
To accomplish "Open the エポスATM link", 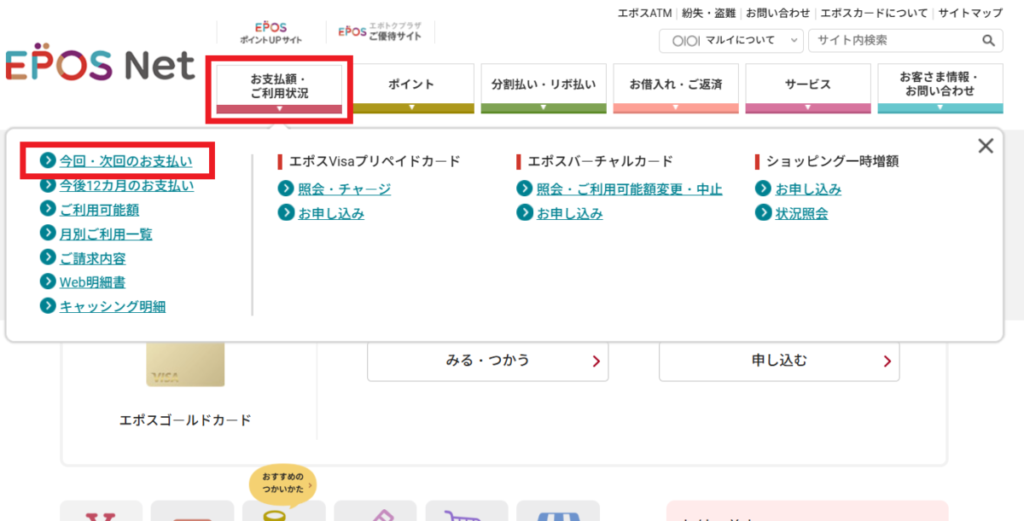I will click(x=645, y=13).
